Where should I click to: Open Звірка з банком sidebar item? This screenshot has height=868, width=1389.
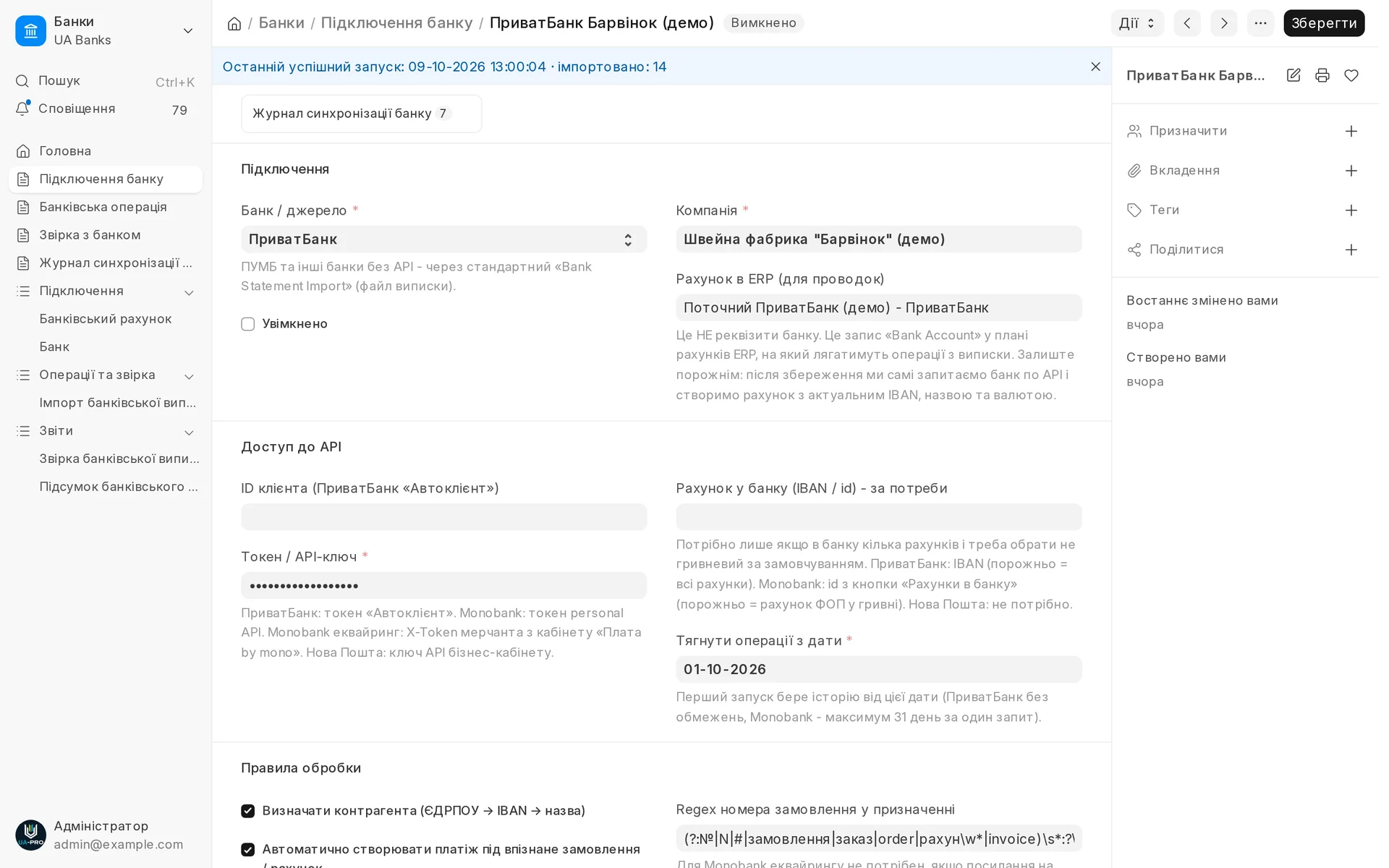106,237
